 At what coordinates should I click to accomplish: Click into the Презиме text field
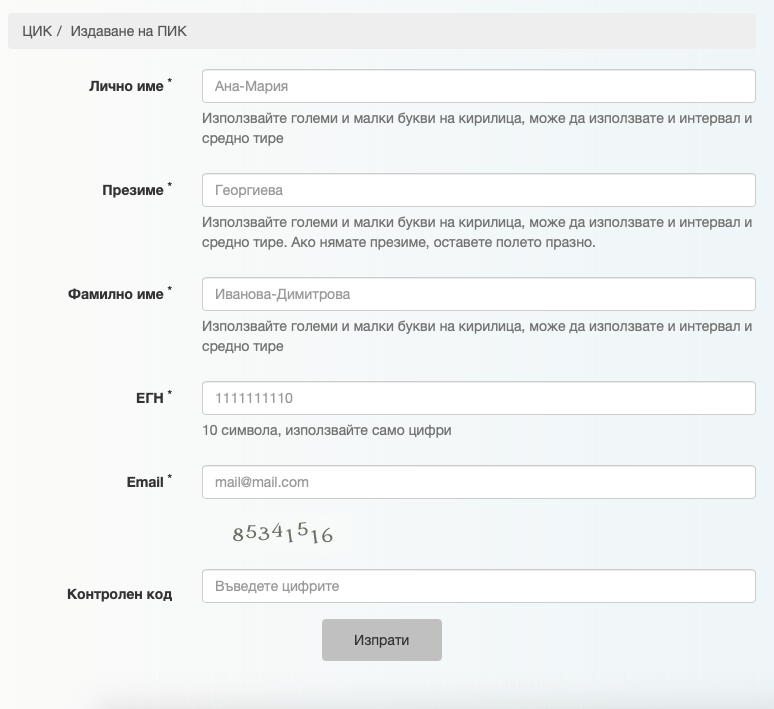[x=478, y=190]
